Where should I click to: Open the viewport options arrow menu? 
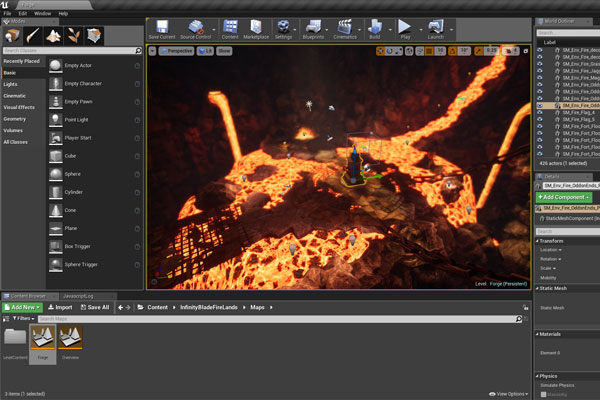(152, 51)
